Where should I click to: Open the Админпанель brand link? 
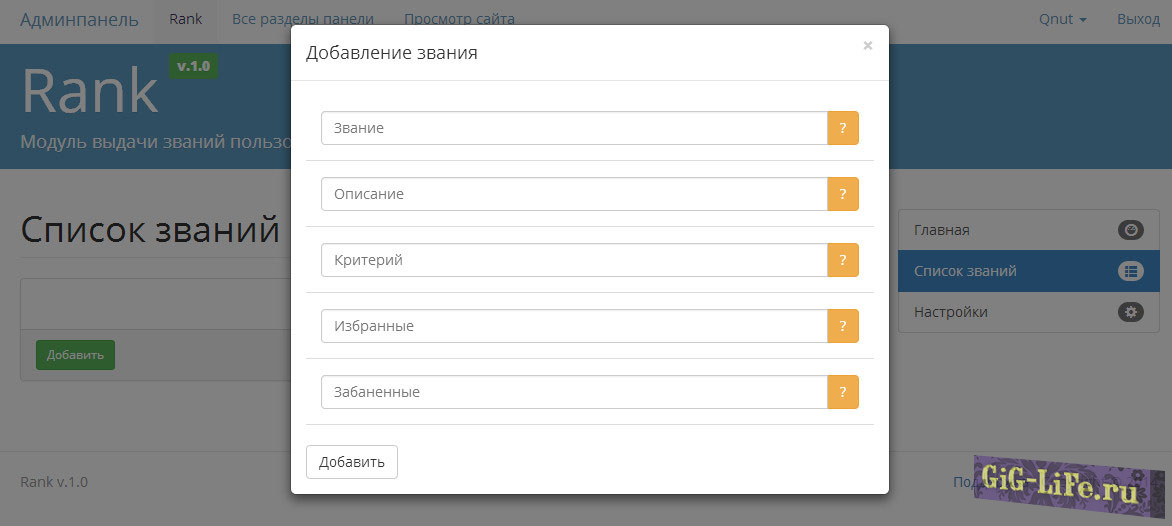[79, 19]
